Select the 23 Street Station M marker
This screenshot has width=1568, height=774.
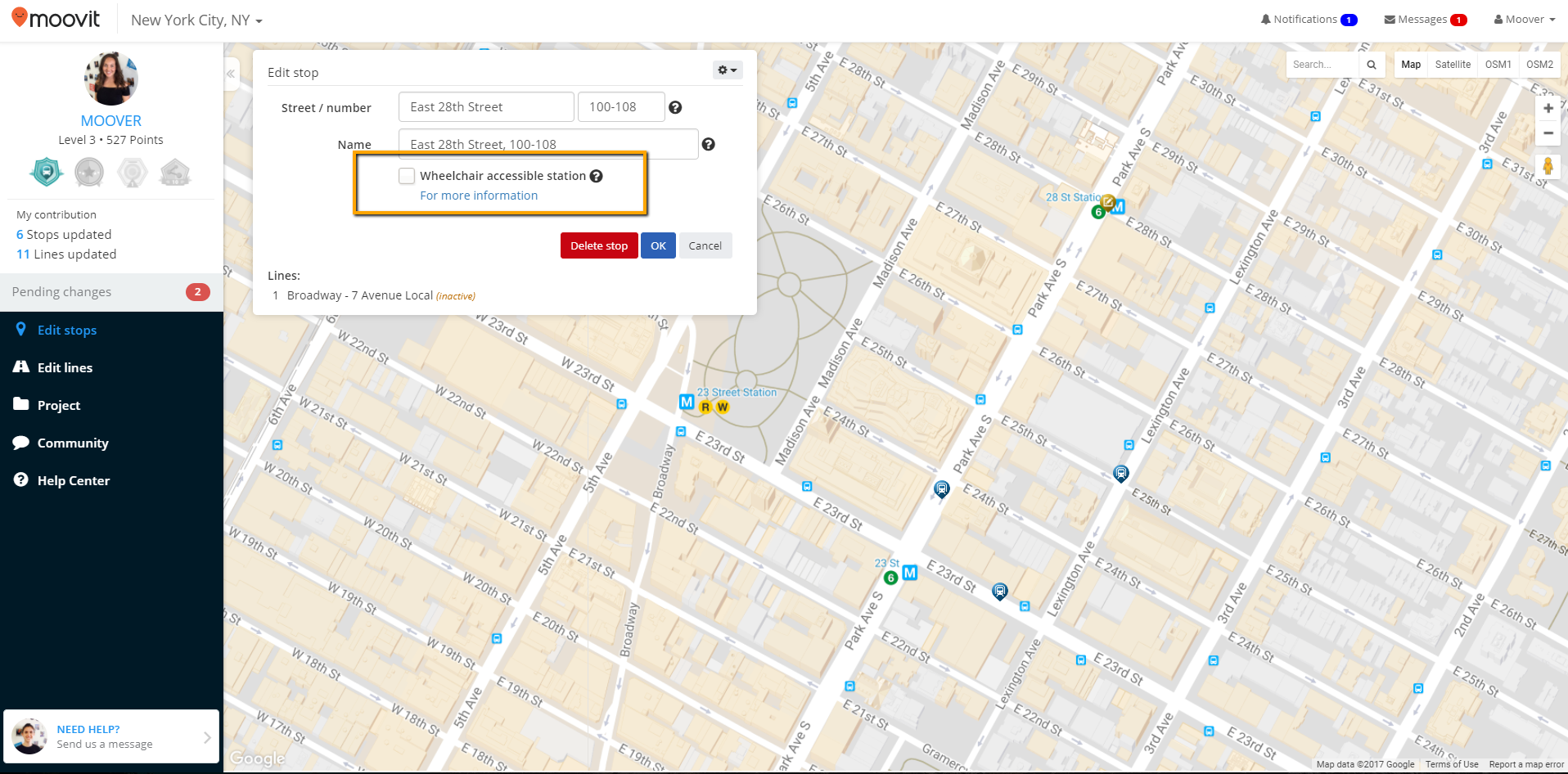(x=687, y=402)
